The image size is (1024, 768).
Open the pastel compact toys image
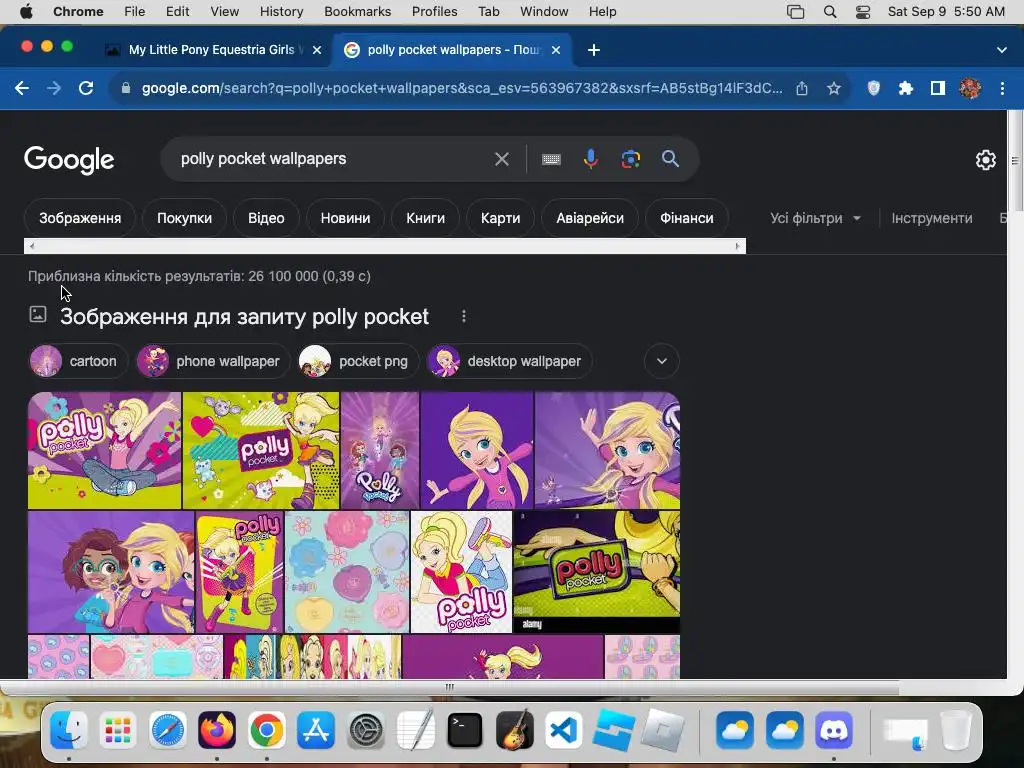pyautogui.click(x=347, y=571)
